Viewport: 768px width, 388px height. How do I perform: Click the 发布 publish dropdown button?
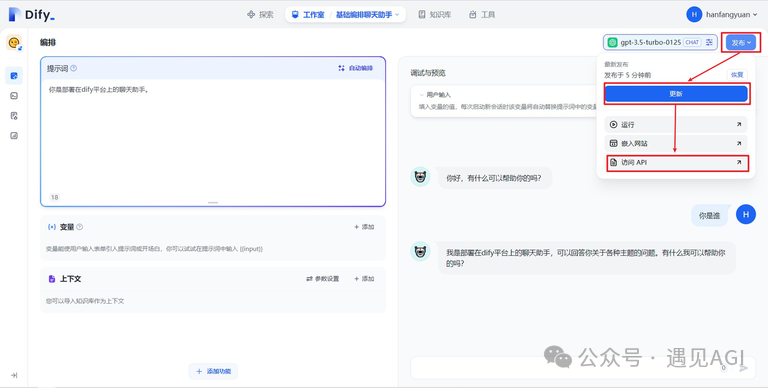[741, 43]
